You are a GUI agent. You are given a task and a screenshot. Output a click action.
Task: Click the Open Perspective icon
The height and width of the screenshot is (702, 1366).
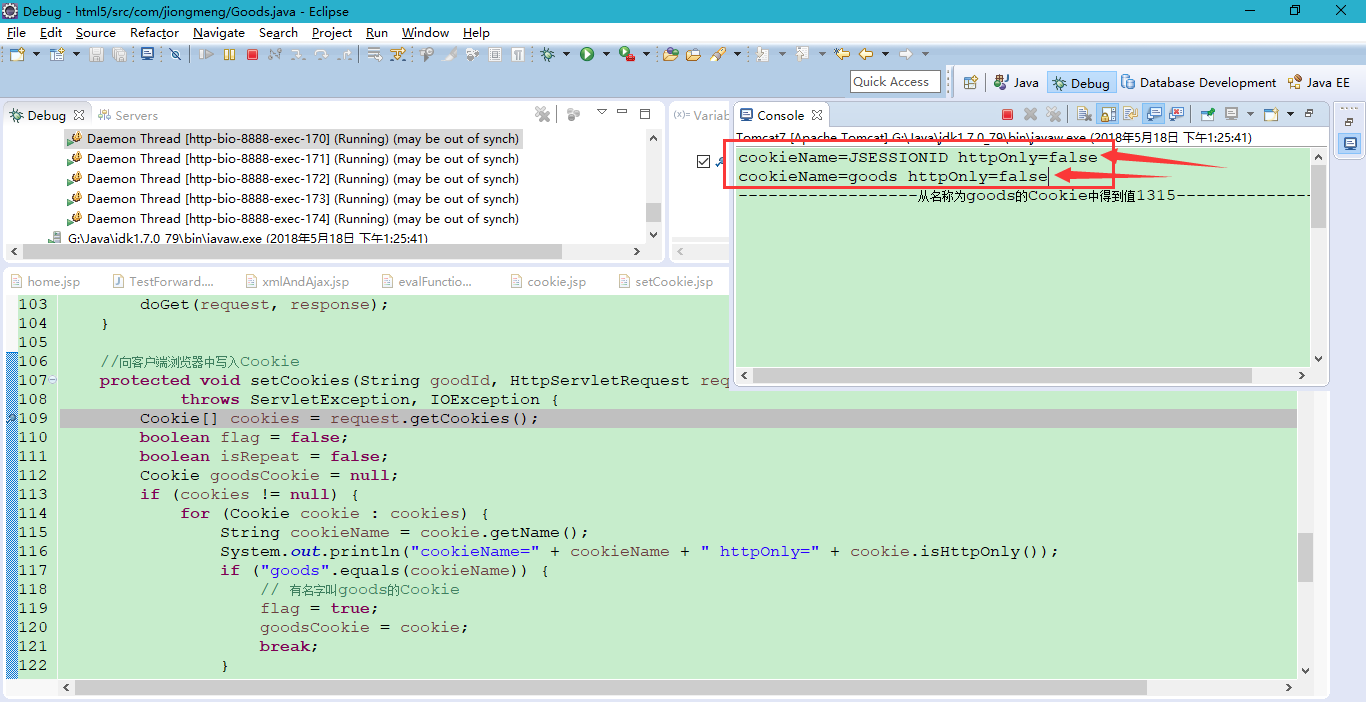[x=969, y=83]
